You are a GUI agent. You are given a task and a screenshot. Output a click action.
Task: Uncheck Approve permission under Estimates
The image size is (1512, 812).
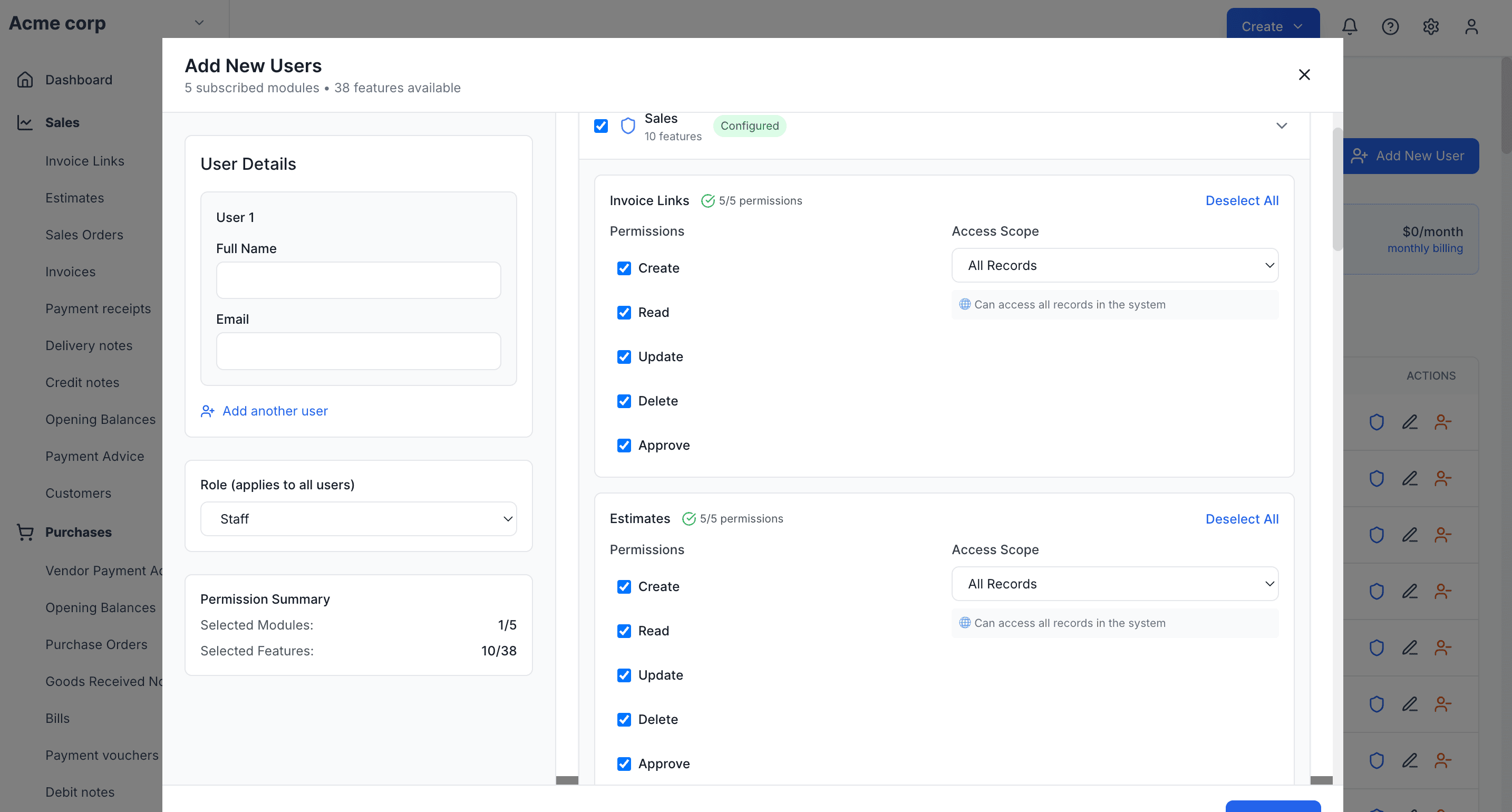tap(624, 764)
